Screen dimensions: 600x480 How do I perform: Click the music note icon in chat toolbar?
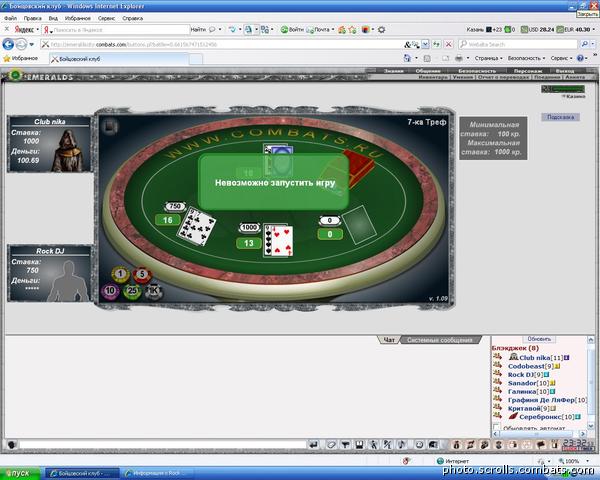[x=401, y=444]
